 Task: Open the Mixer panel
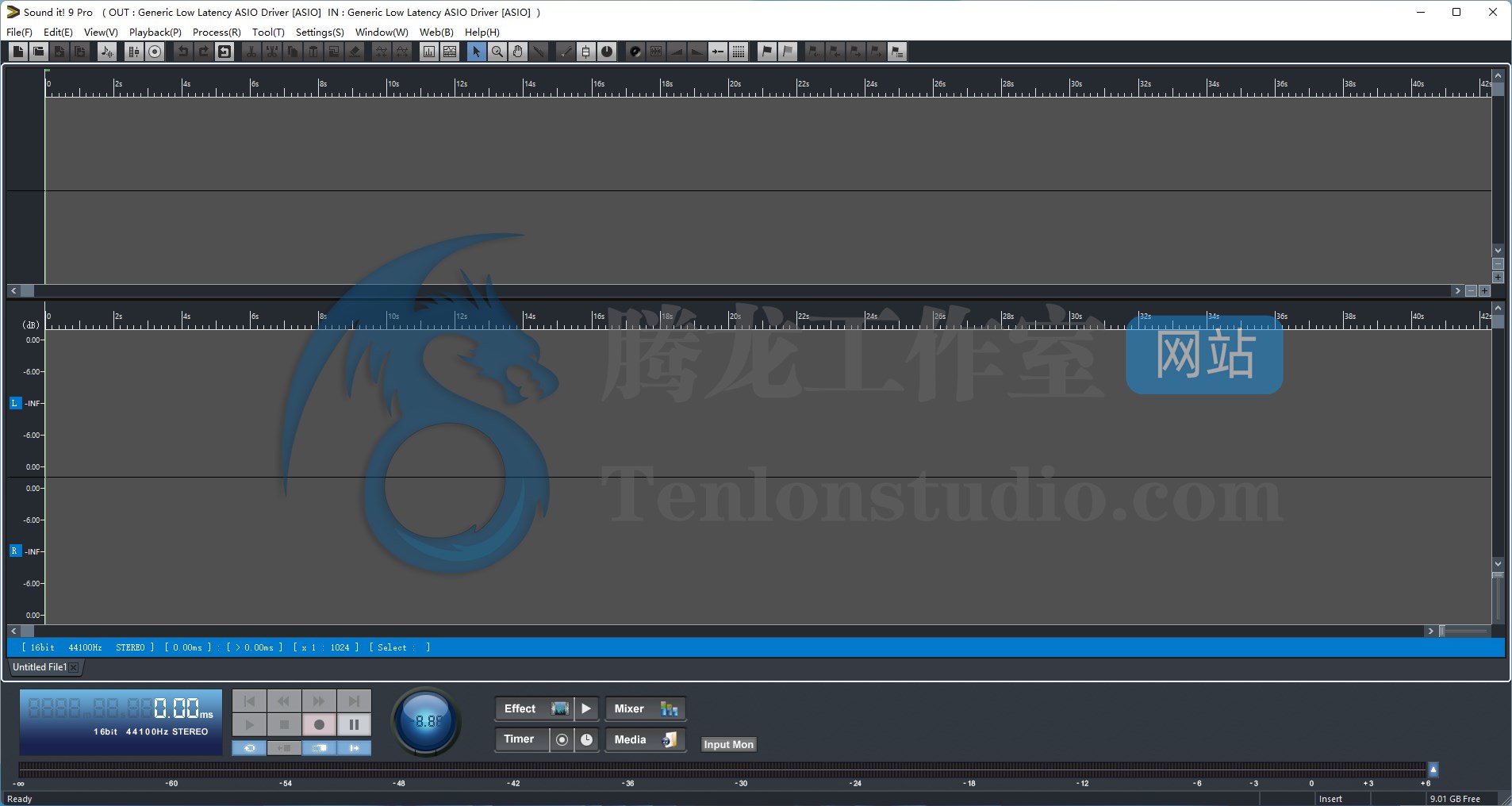click(645, 708)
